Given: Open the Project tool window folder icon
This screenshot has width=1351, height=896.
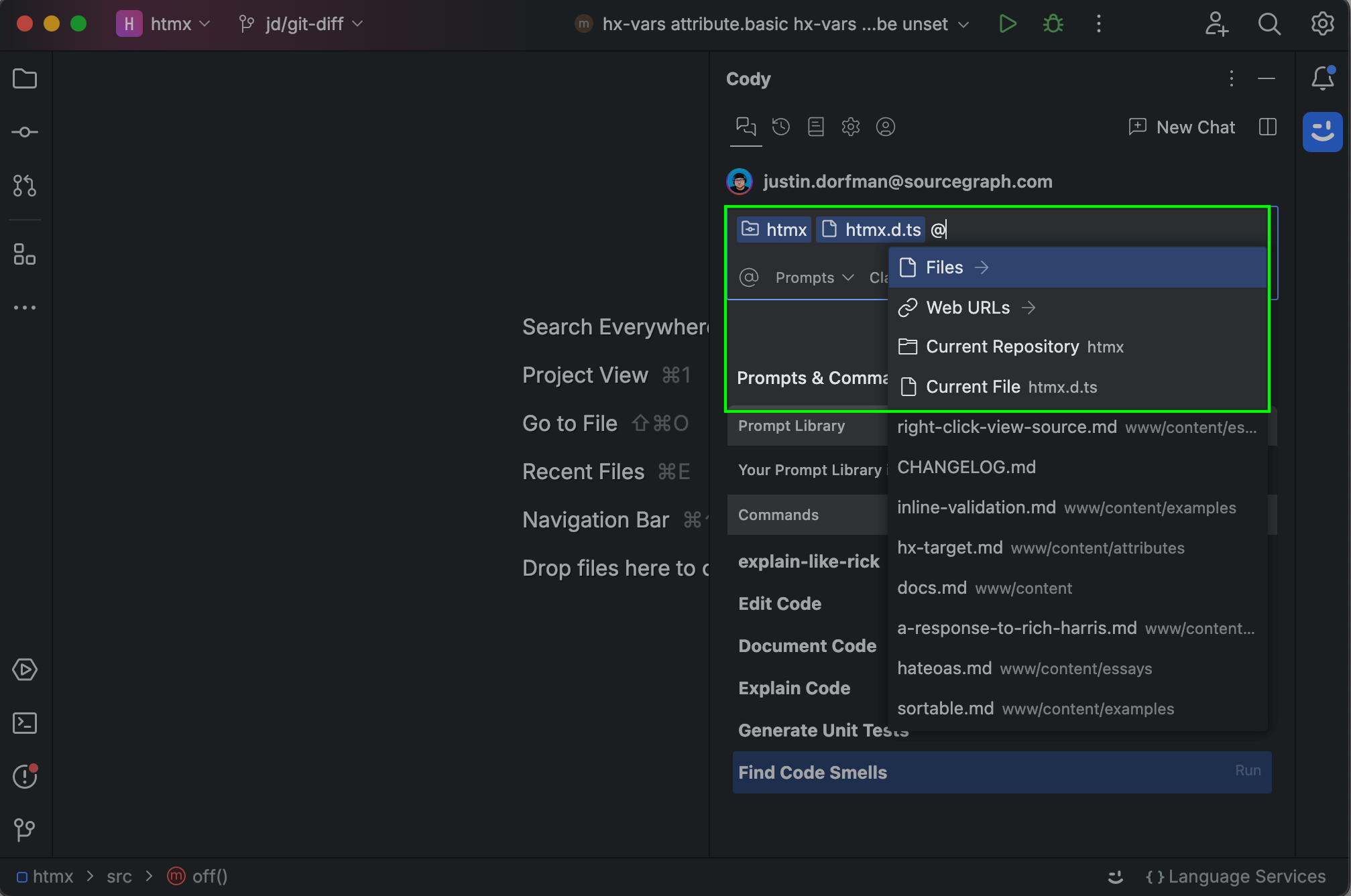Looking at the screenshot, I should 25,78.
